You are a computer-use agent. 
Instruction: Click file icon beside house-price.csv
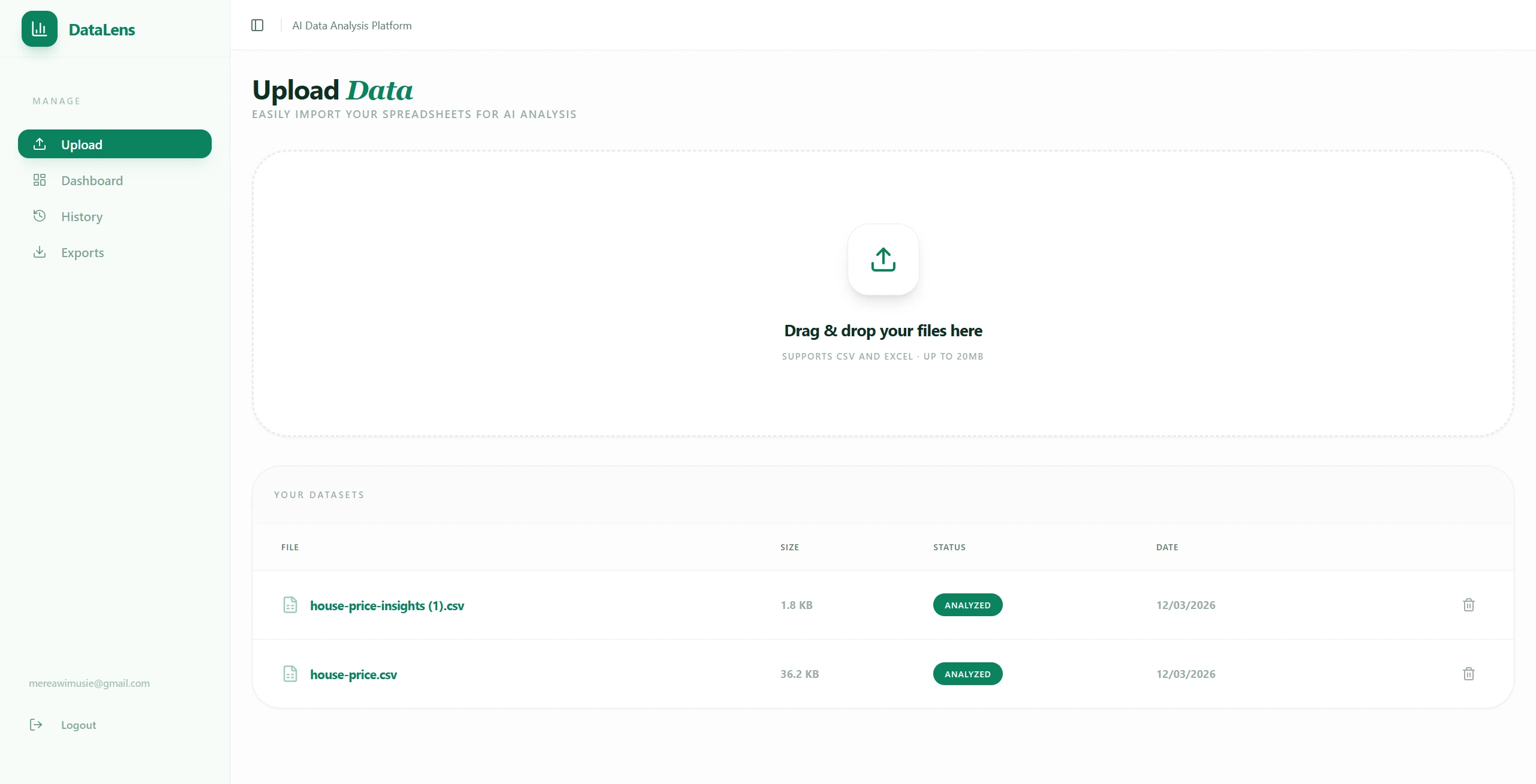(x=290, y=674)
